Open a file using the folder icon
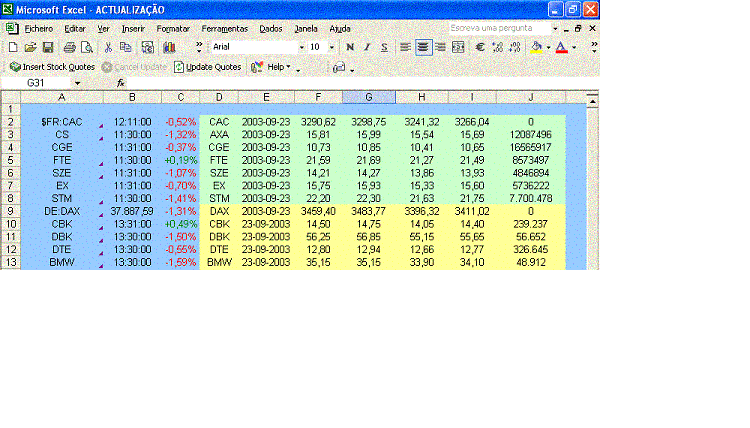This screenshot has width=750, height=428. (31, 47)
